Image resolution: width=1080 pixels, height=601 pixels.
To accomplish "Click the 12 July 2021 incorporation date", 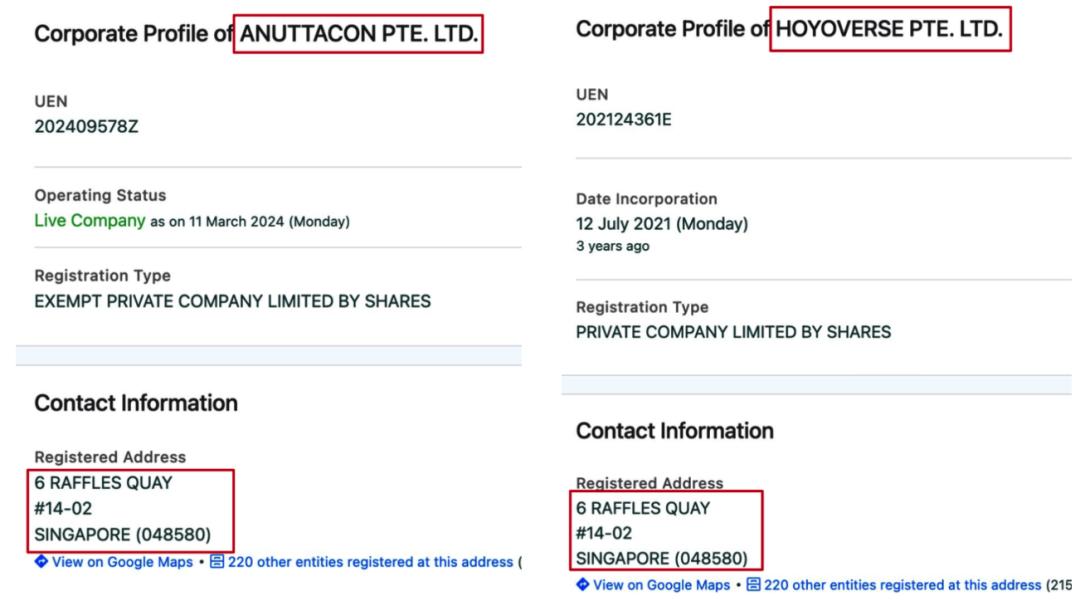I will click(661, 223).
